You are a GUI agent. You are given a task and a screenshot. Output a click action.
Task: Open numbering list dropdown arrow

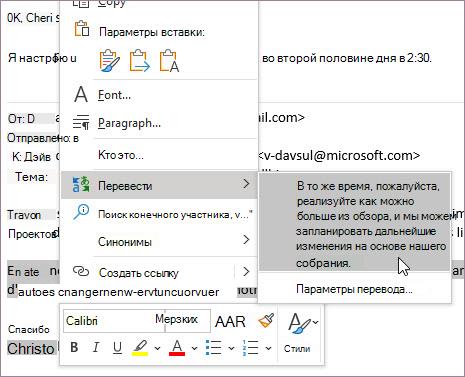268,349
